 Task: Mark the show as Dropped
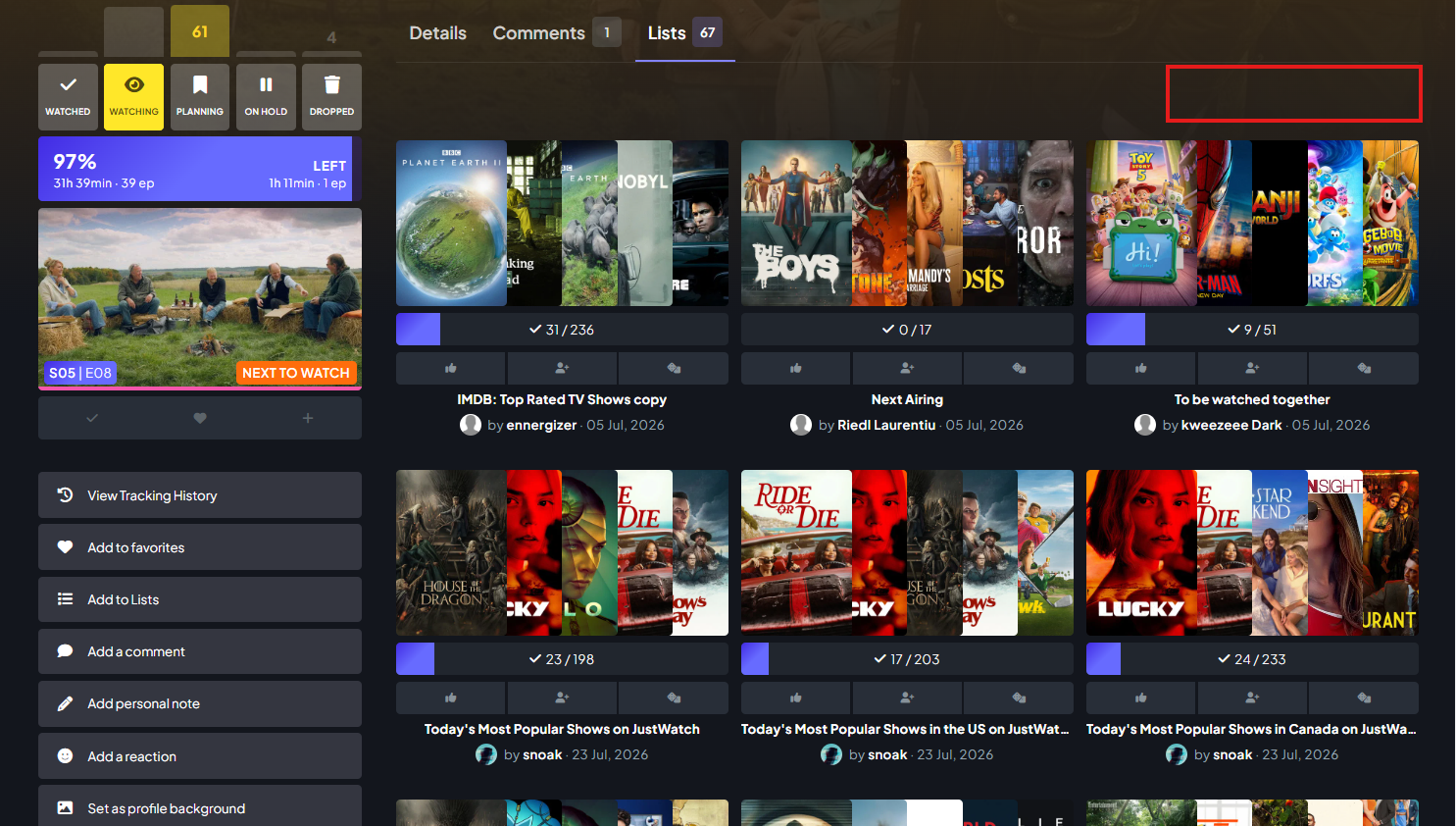click(x=332, y=97)
